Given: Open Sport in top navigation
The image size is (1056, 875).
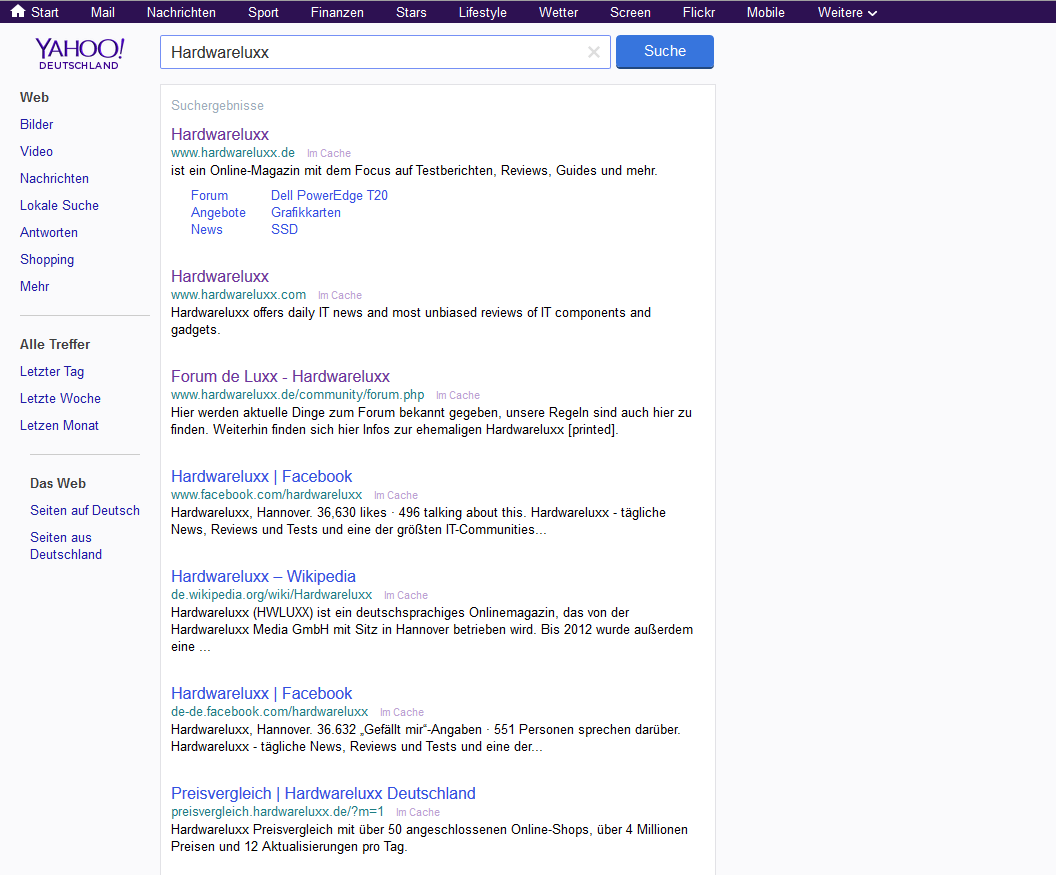Looking at the screenshot, I should 263,12.
